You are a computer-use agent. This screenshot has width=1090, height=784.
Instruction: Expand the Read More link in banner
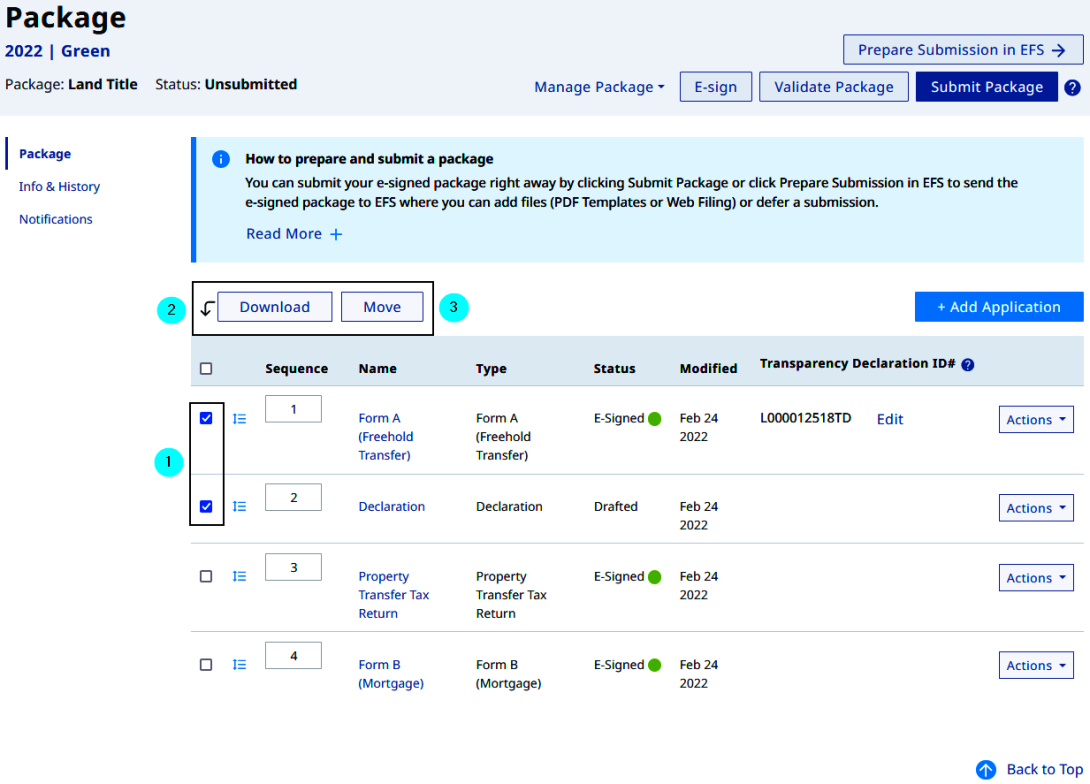(x=294, y=234)
